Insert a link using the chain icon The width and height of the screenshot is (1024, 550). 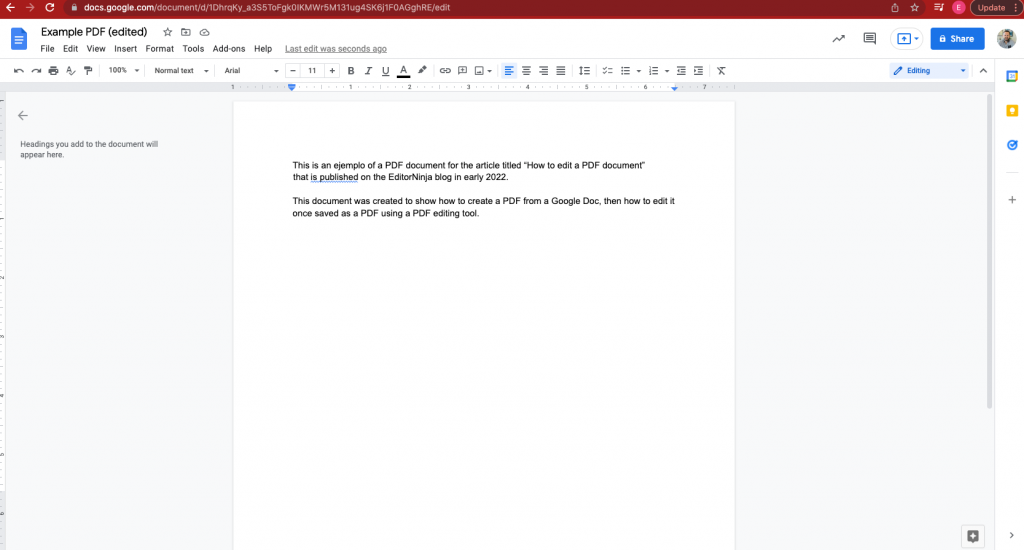[445, 71]
